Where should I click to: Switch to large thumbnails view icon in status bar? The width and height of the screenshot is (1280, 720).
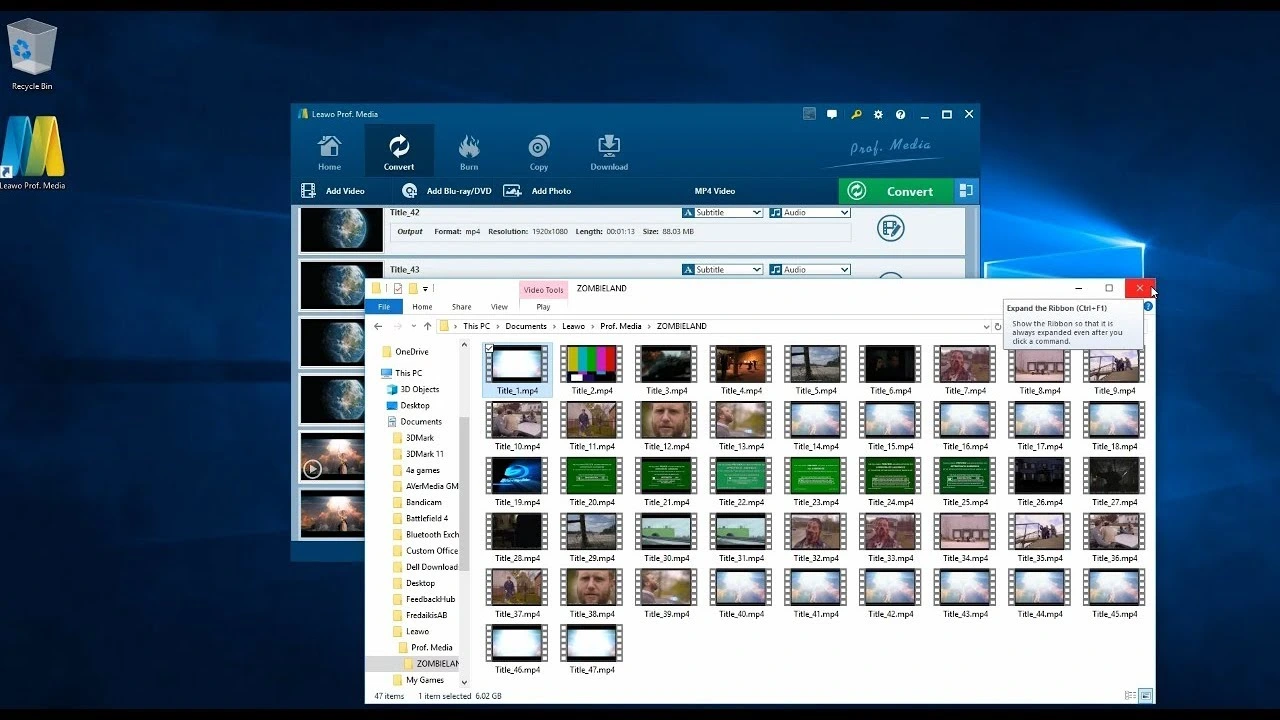[x=1145, y=695]
